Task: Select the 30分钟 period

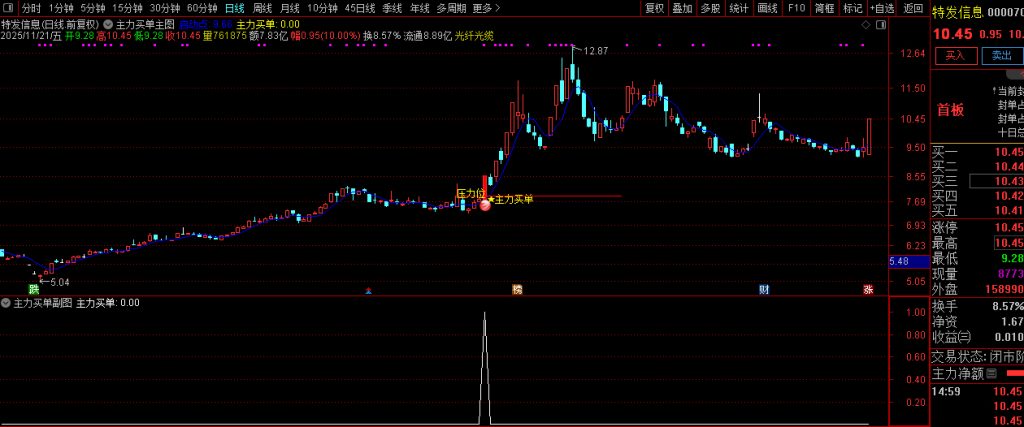Action: (165, 8)
